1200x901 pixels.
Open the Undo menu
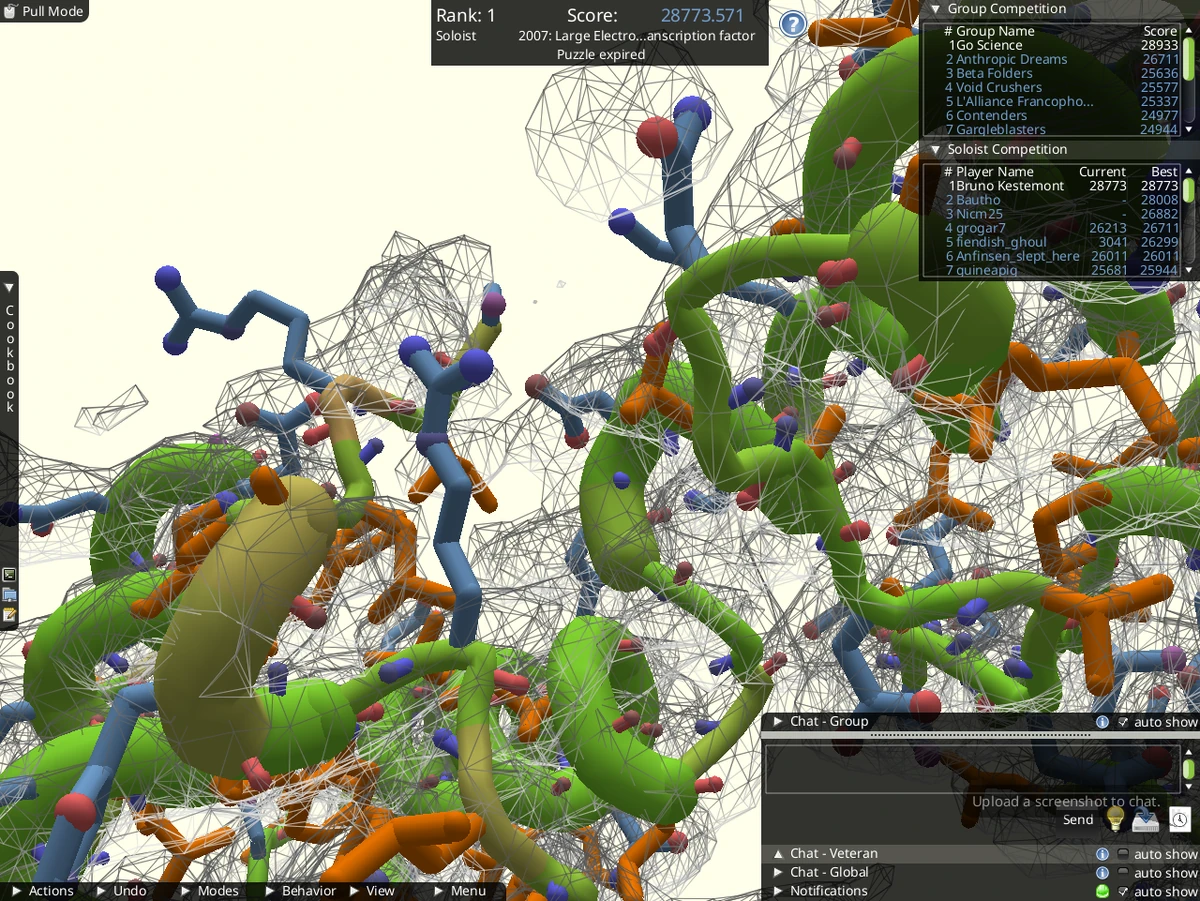pyautogui.click(x=121, y=891)
